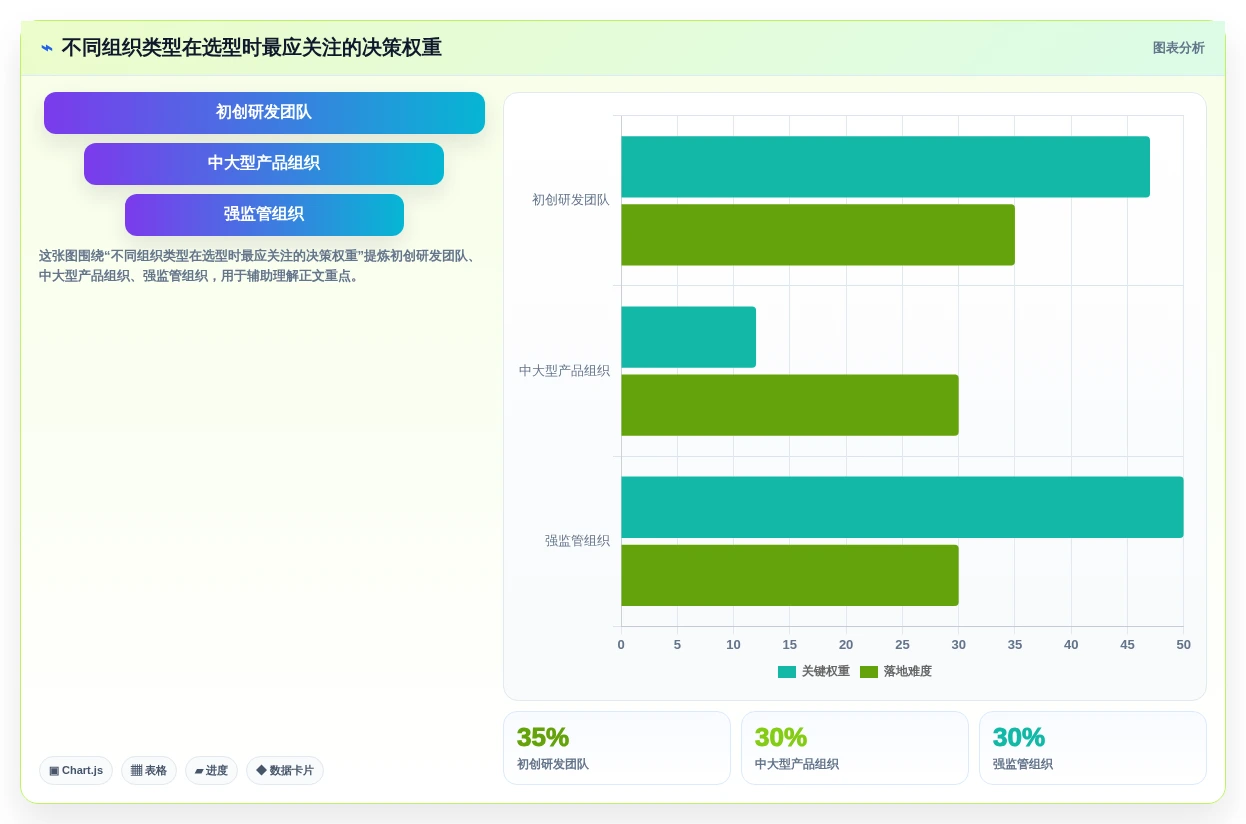Click the 关键权重 bar for 强监管组织
This screenshot has height=824, width=1246.
coord(902,507)
